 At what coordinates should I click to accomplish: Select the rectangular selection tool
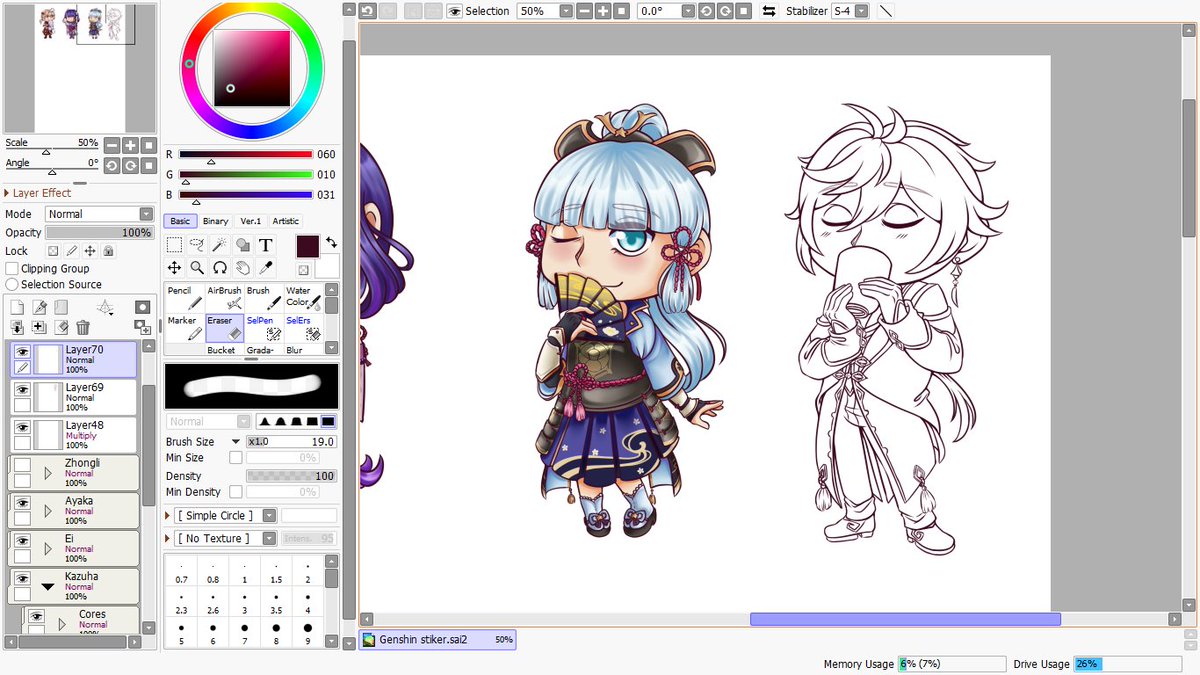[174, 244]
